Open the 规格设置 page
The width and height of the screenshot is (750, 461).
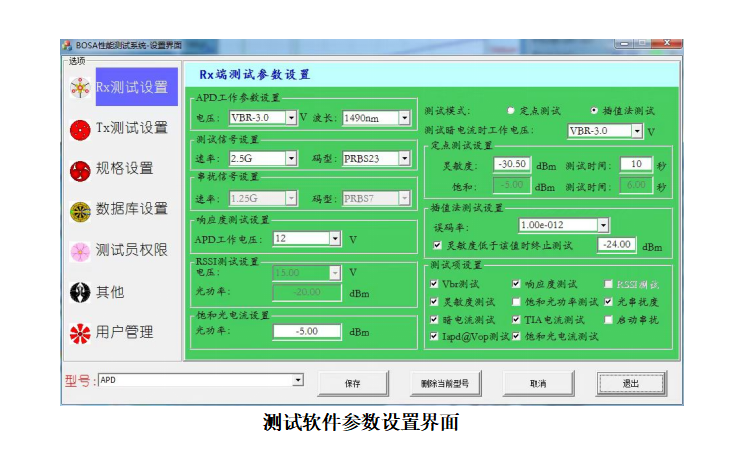(124, 168)
